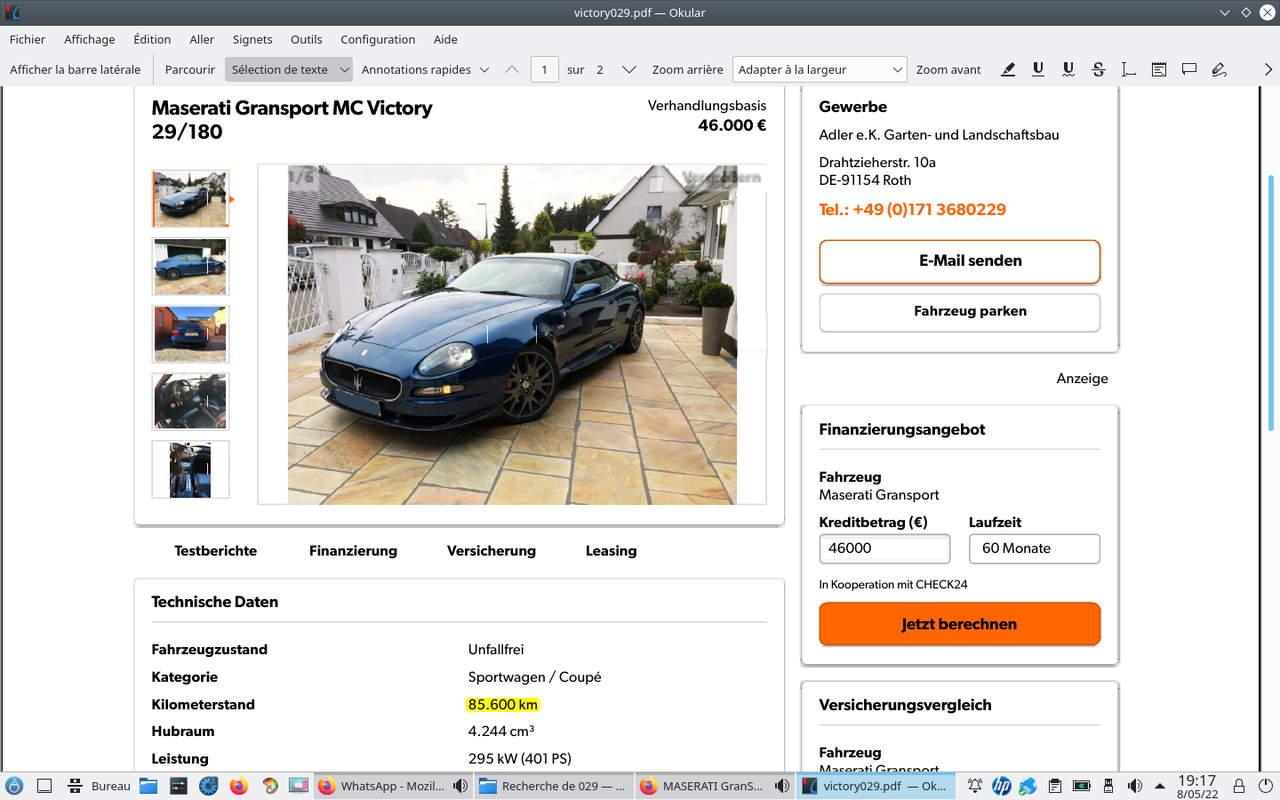Open the Aller menu
Viewport: 1280px width, 800px height.
[202, 40]
